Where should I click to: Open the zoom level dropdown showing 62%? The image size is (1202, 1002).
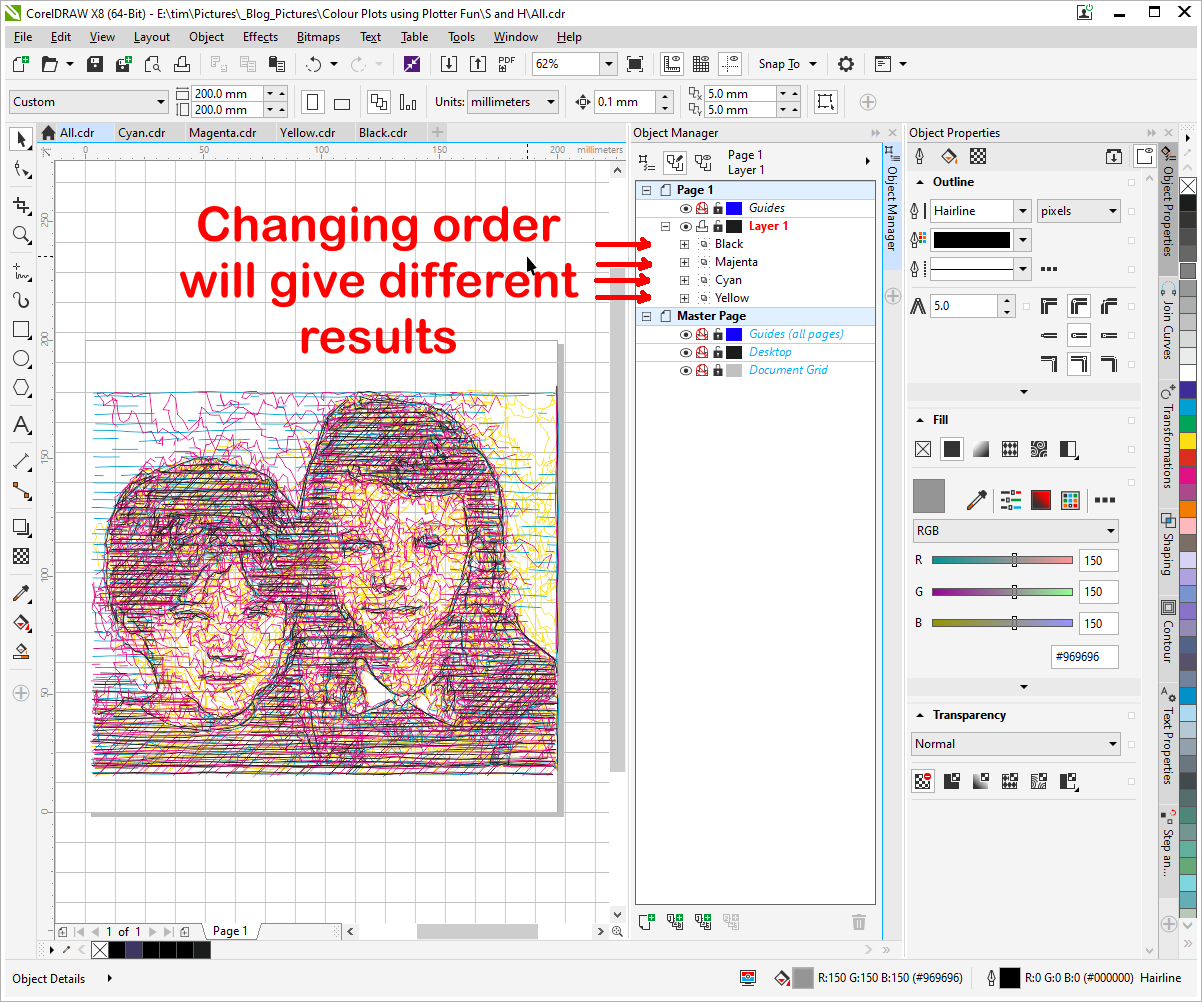point(609,63)
